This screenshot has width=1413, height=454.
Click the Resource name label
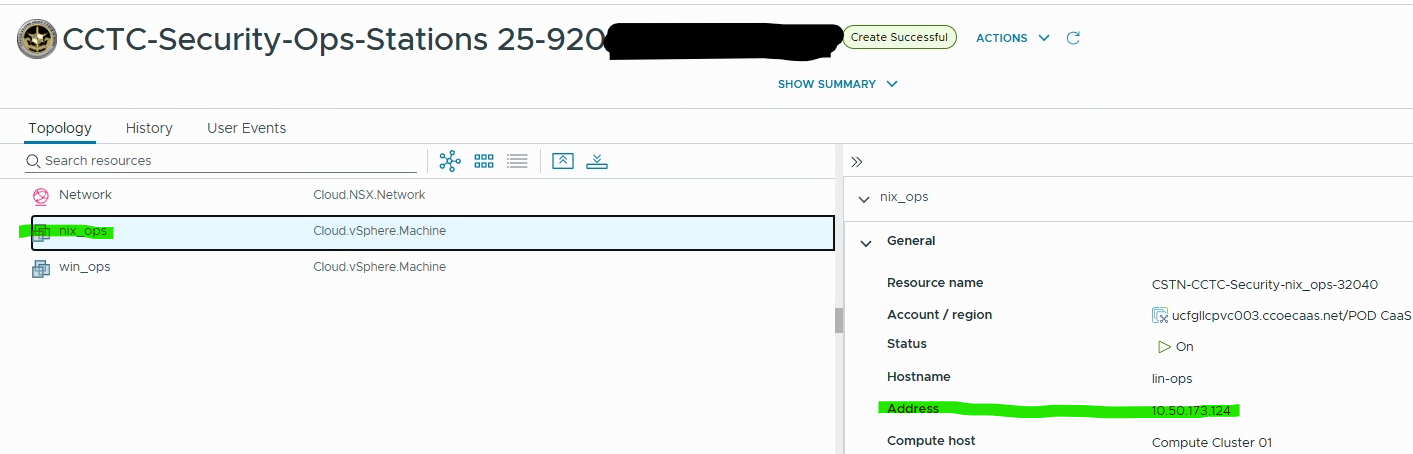pyautogui.click(x=935, y=283)
